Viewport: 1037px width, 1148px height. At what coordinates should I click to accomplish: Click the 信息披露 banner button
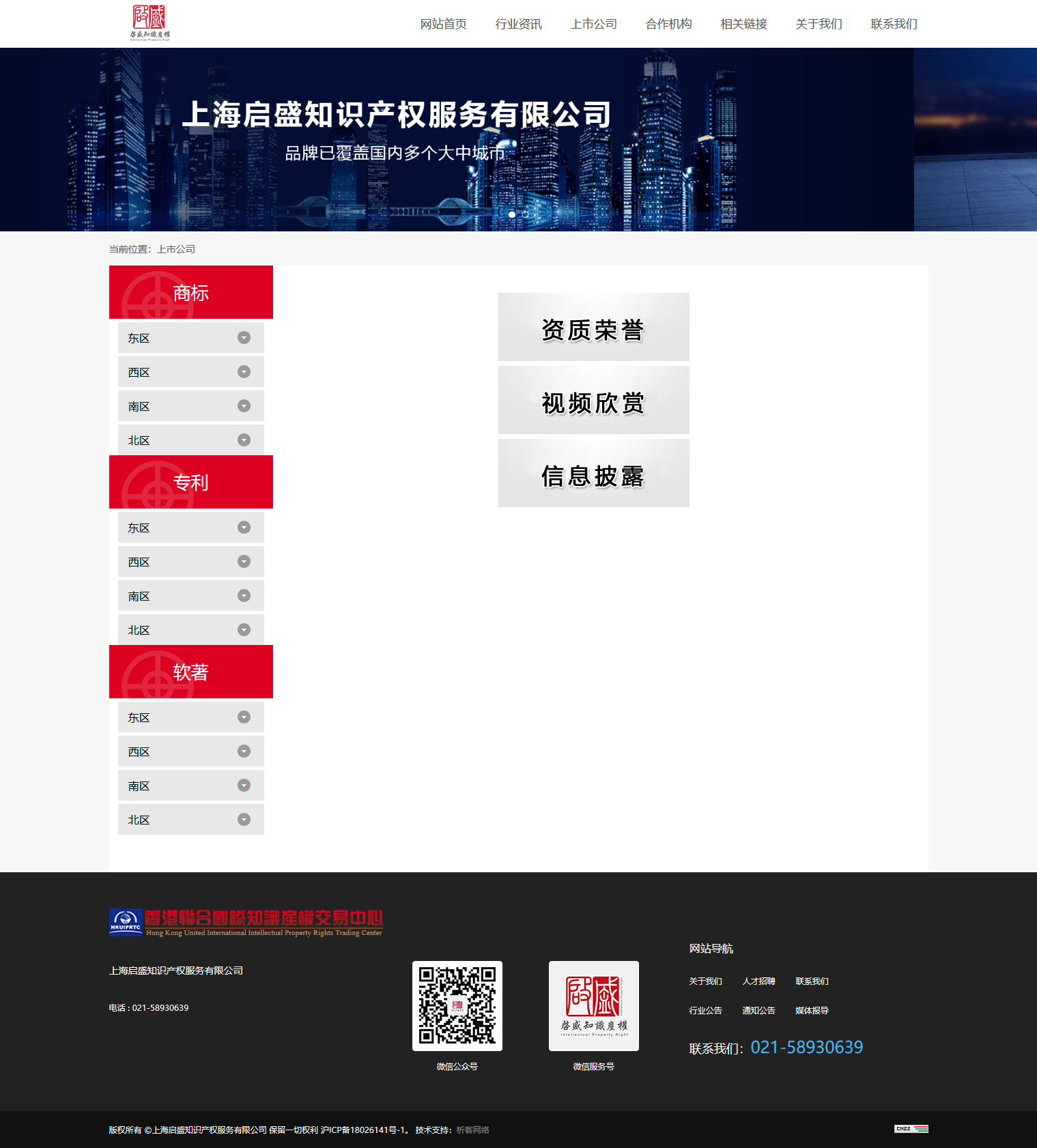pos(593,473)
